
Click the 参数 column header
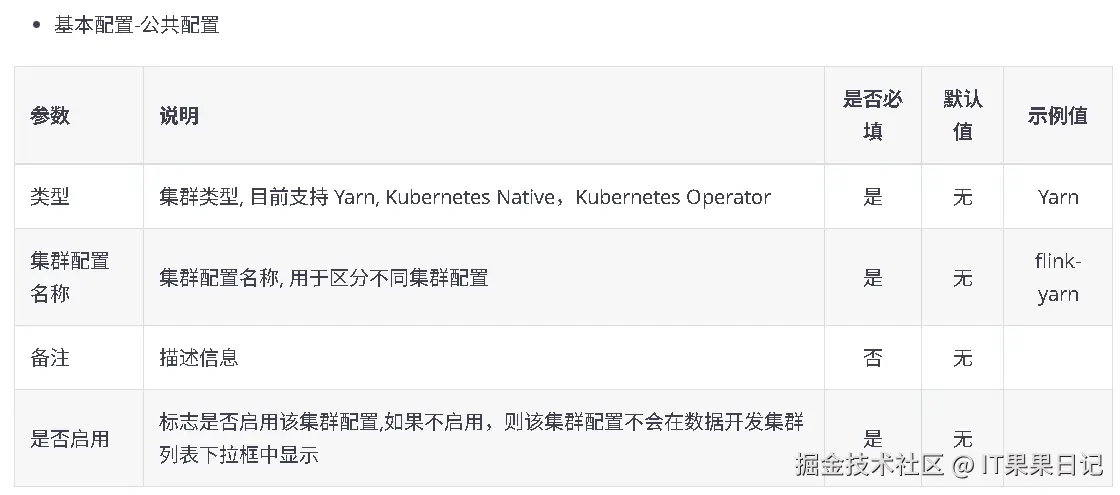[x=50, y=116]
